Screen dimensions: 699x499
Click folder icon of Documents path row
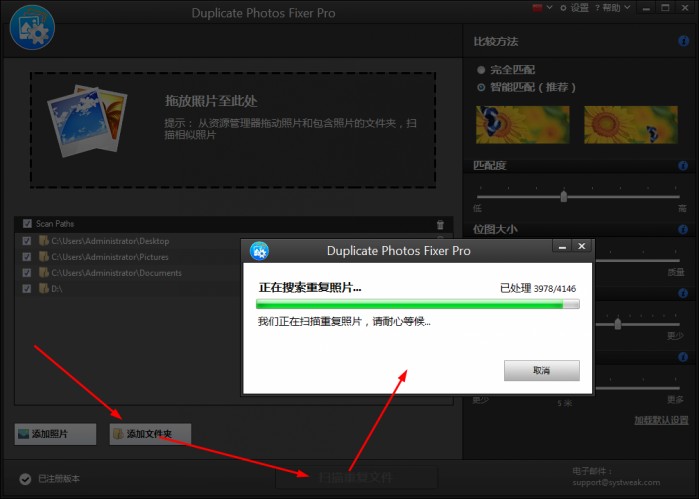click(x=43, y=272)
